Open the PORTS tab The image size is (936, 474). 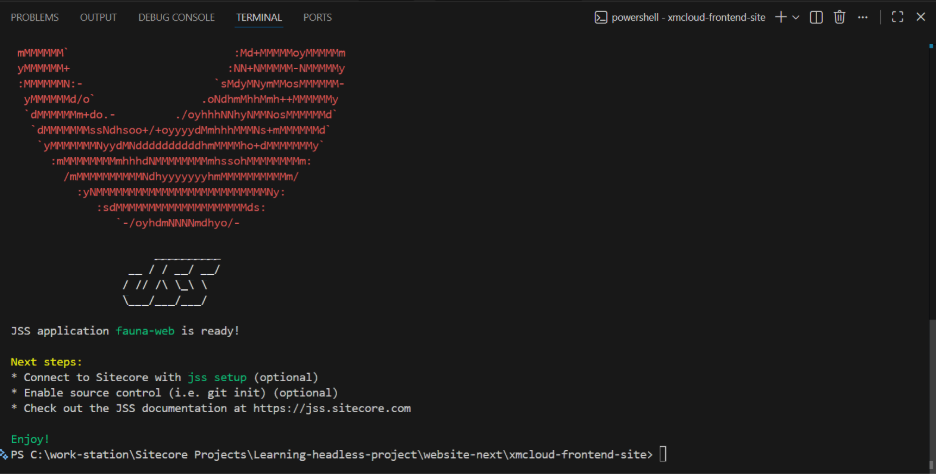(317, 17)
